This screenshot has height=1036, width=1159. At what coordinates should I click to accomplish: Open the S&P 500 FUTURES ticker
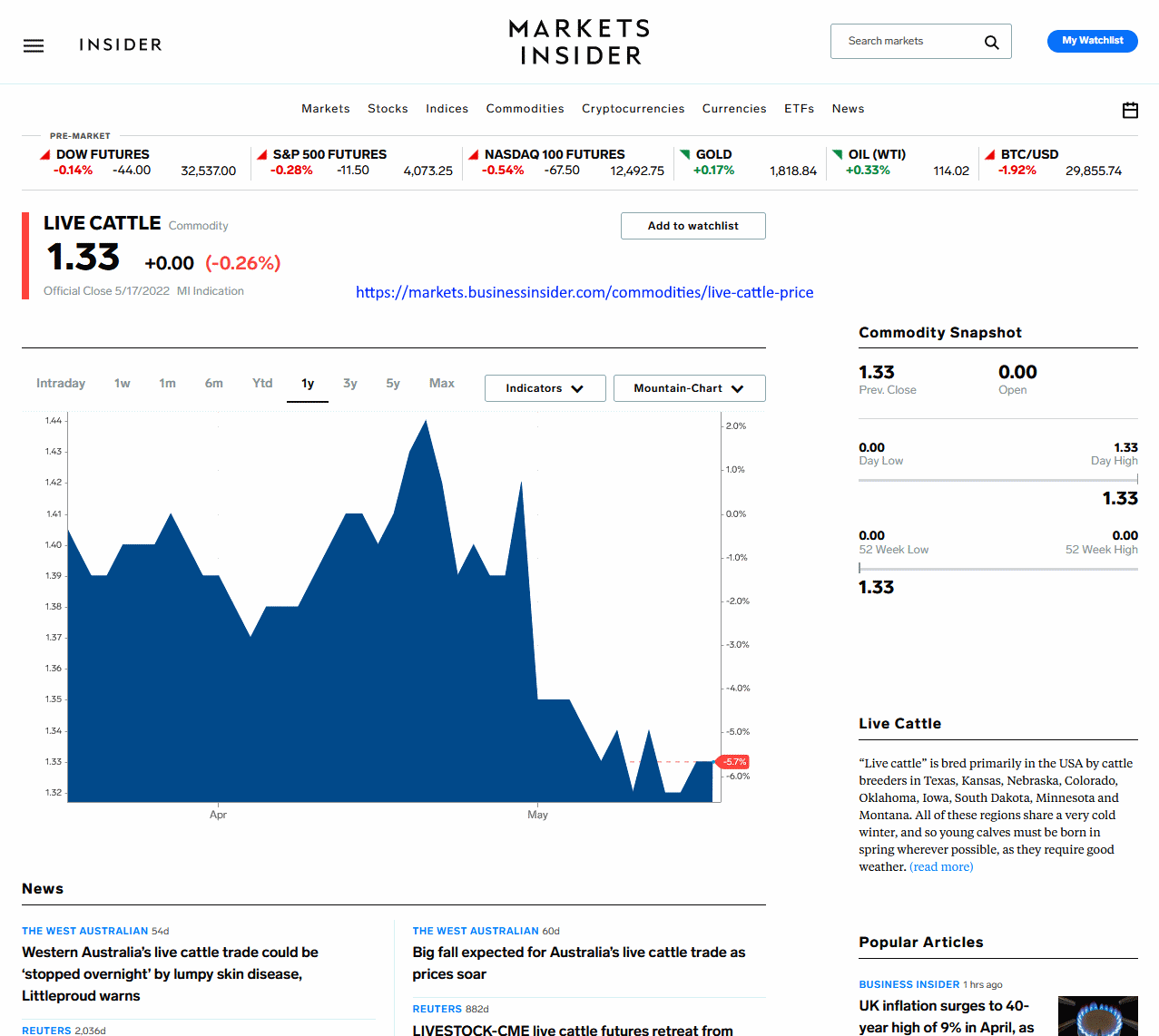pos(329,155)
